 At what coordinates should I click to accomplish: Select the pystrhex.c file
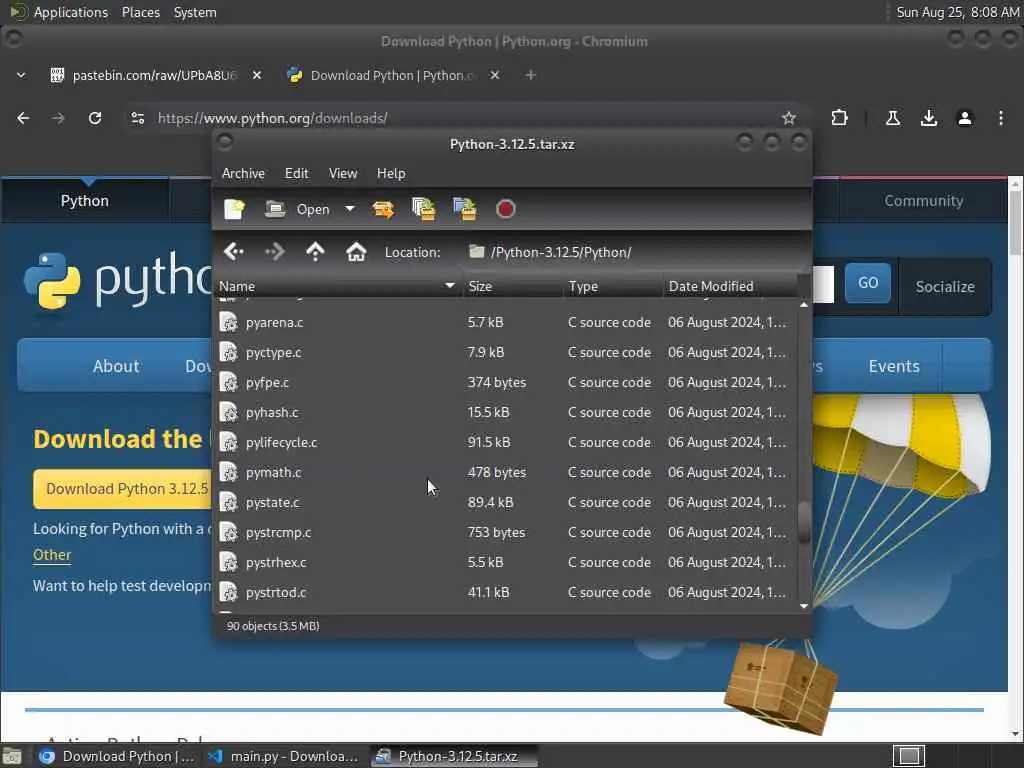(x=506, y=562)
